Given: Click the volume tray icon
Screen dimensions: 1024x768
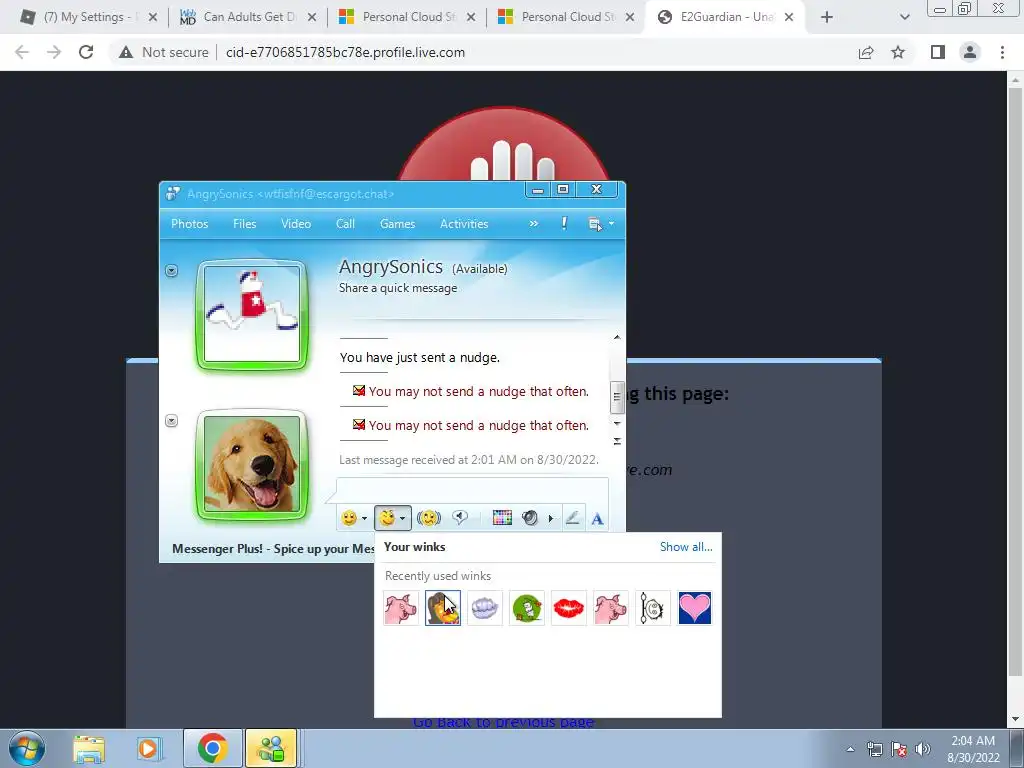Looking at the screenshot, I should [923, 749].
